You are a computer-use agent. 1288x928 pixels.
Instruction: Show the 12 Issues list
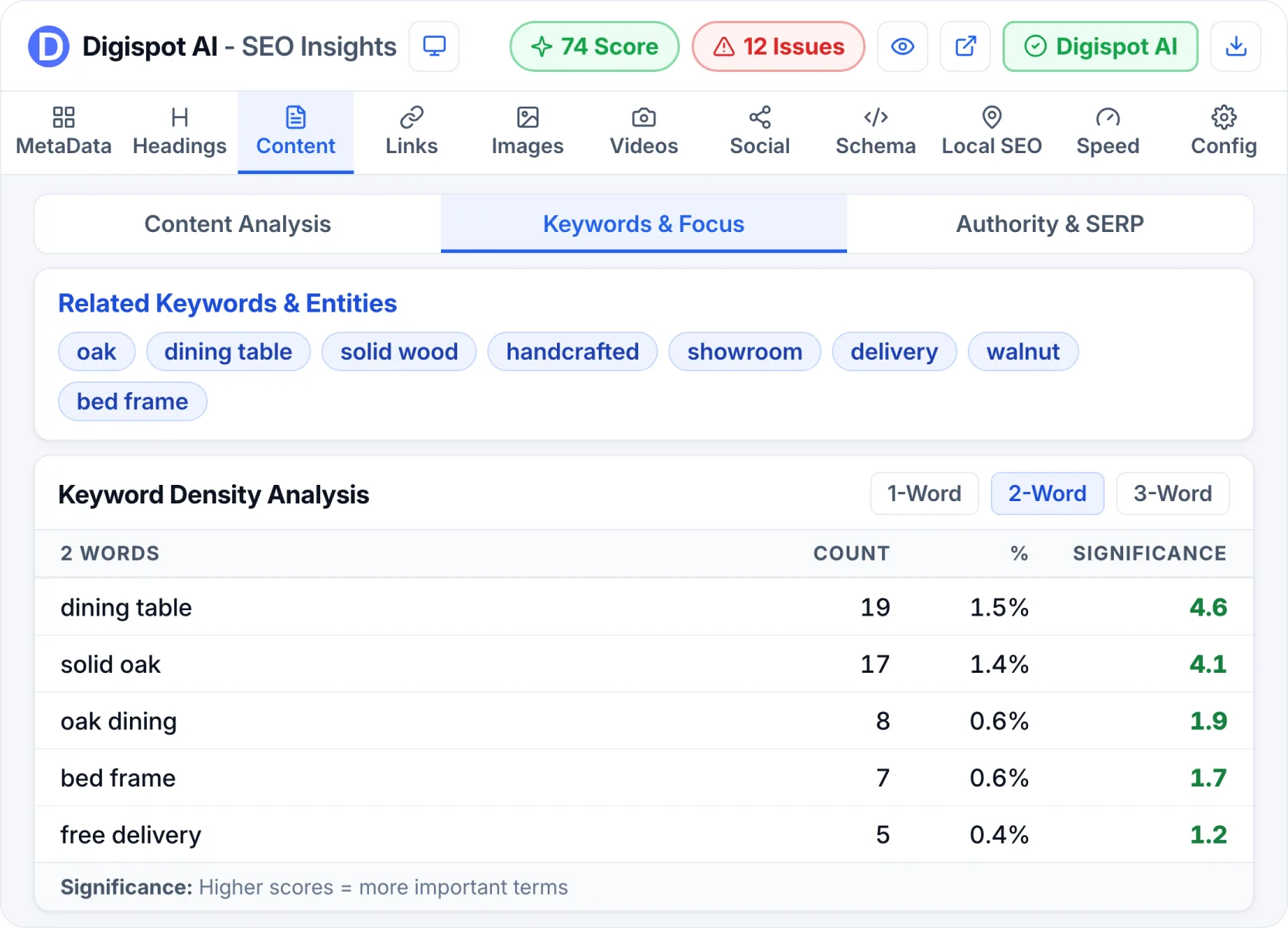(x=778, y=46)
